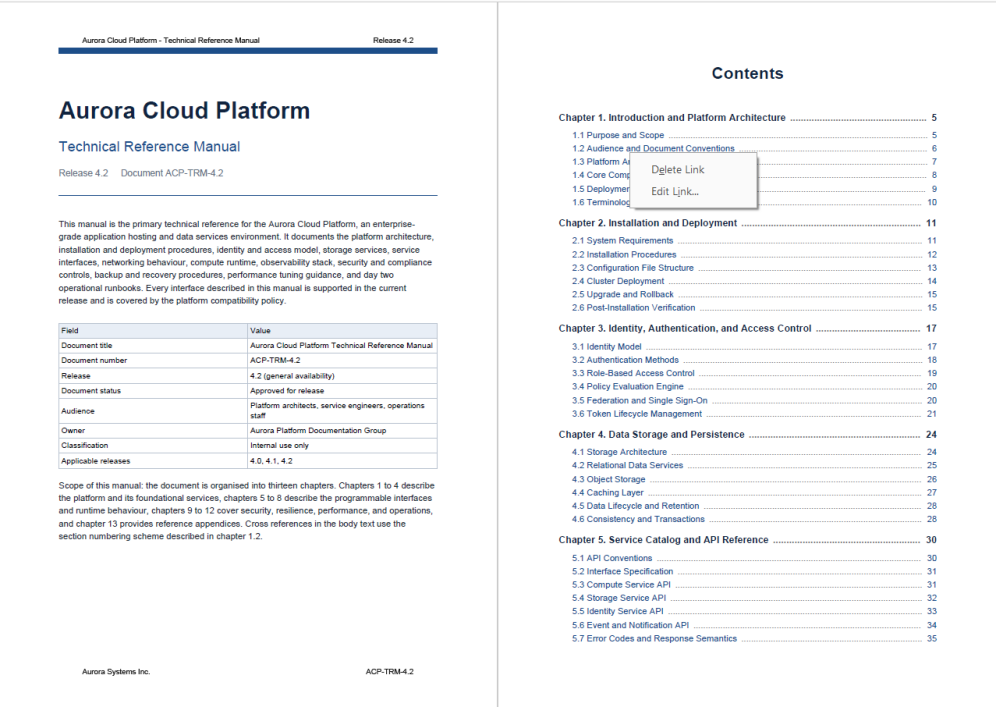Open 3.2 Authentication Methods link

pyautogui.click(x=625, y=360)
